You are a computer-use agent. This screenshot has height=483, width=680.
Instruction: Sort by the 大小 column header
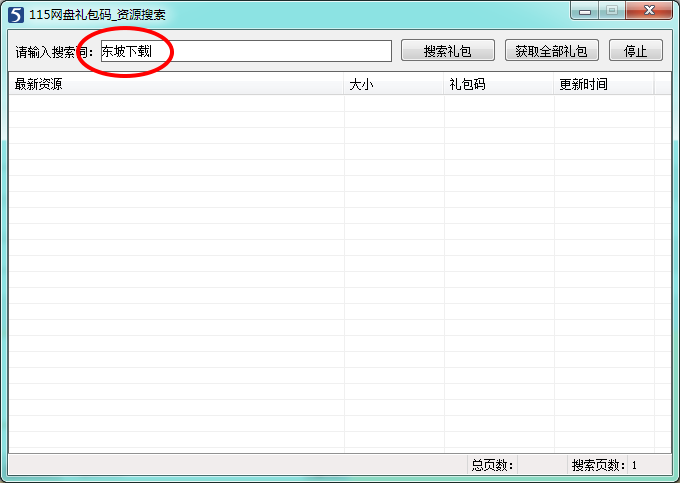pos(394,84)
